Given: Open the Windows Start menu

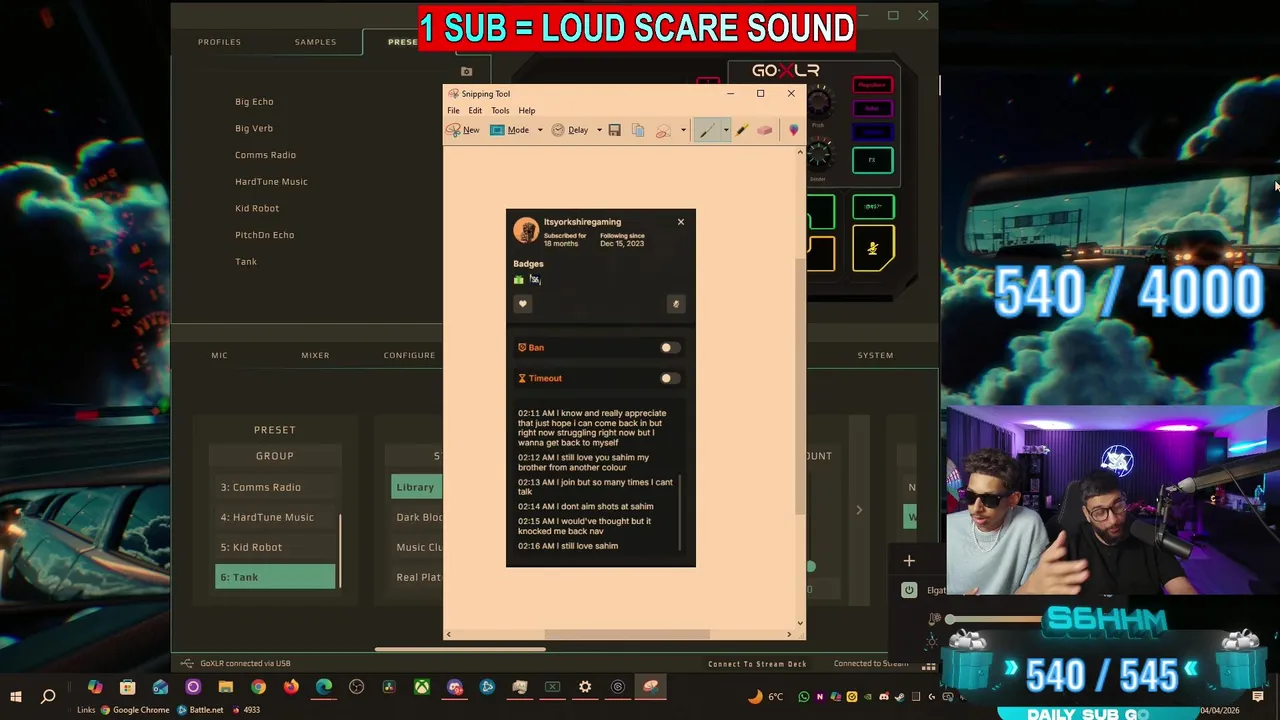Looking at the screenshot, I should coord(16,696).
